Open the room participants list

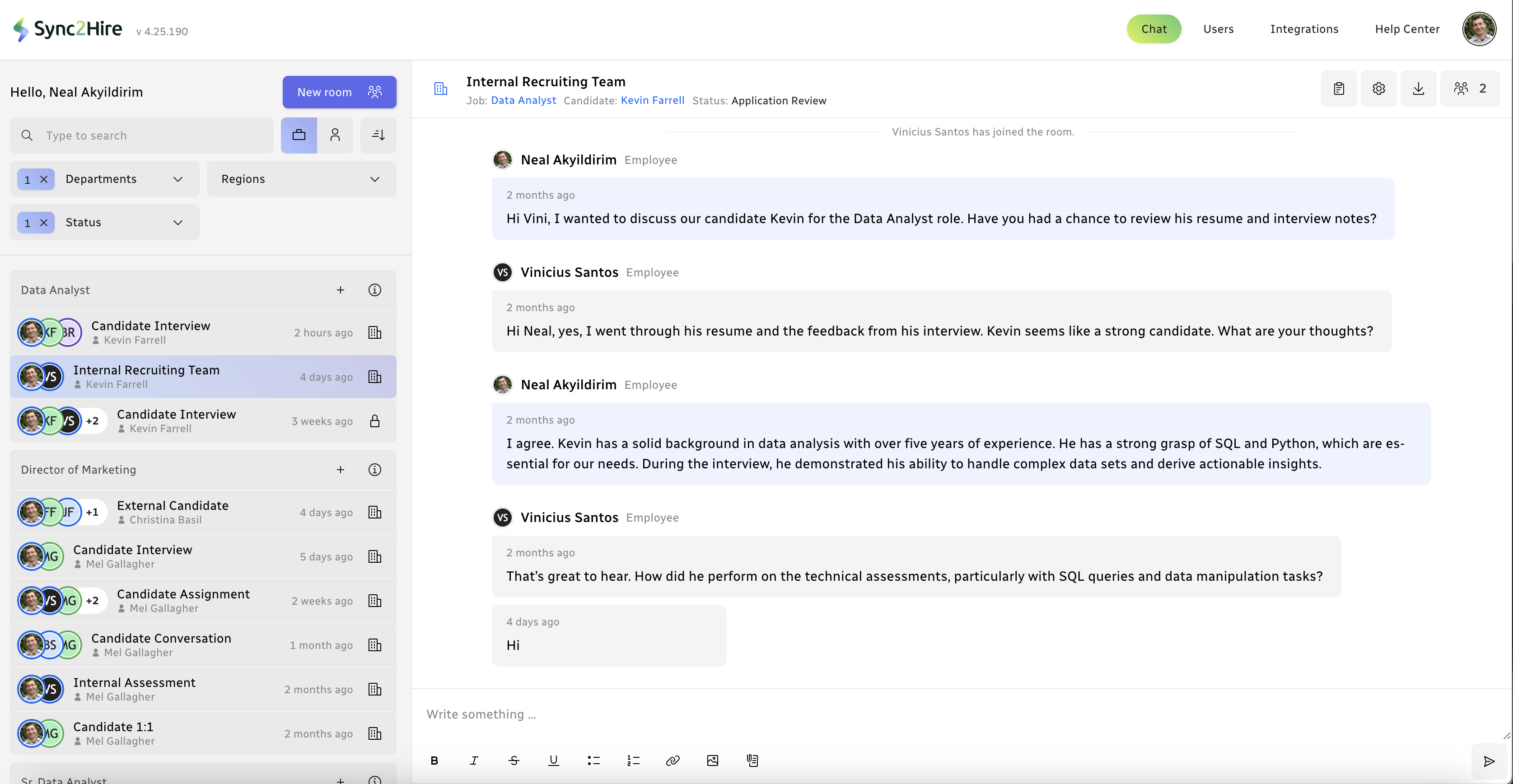[x=1470, y=89]
